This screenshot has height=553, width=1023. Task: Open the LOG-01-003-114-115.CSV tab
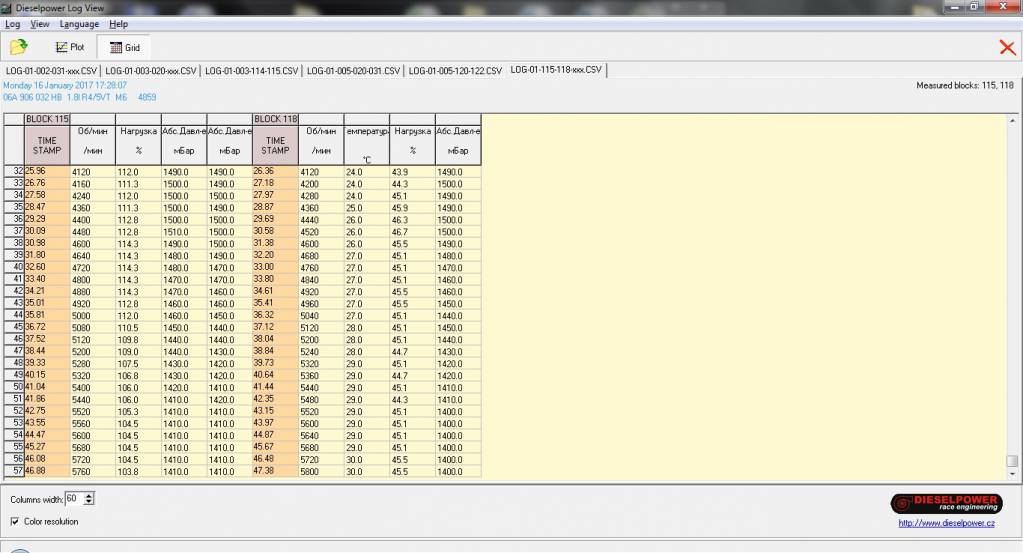tap(252, 71)
